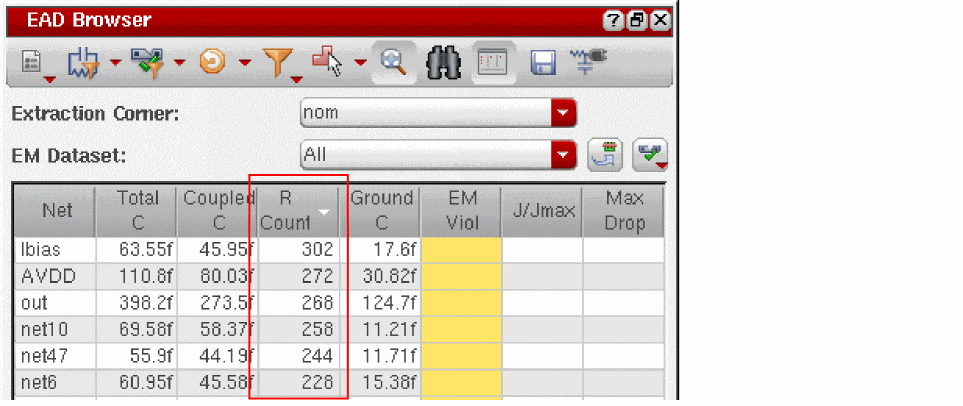Click R Count value 244

click(x=317, y=357)
